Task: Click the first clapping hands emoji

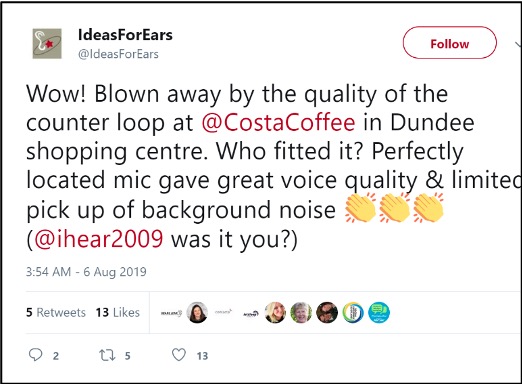Action: tap(360, 207)
